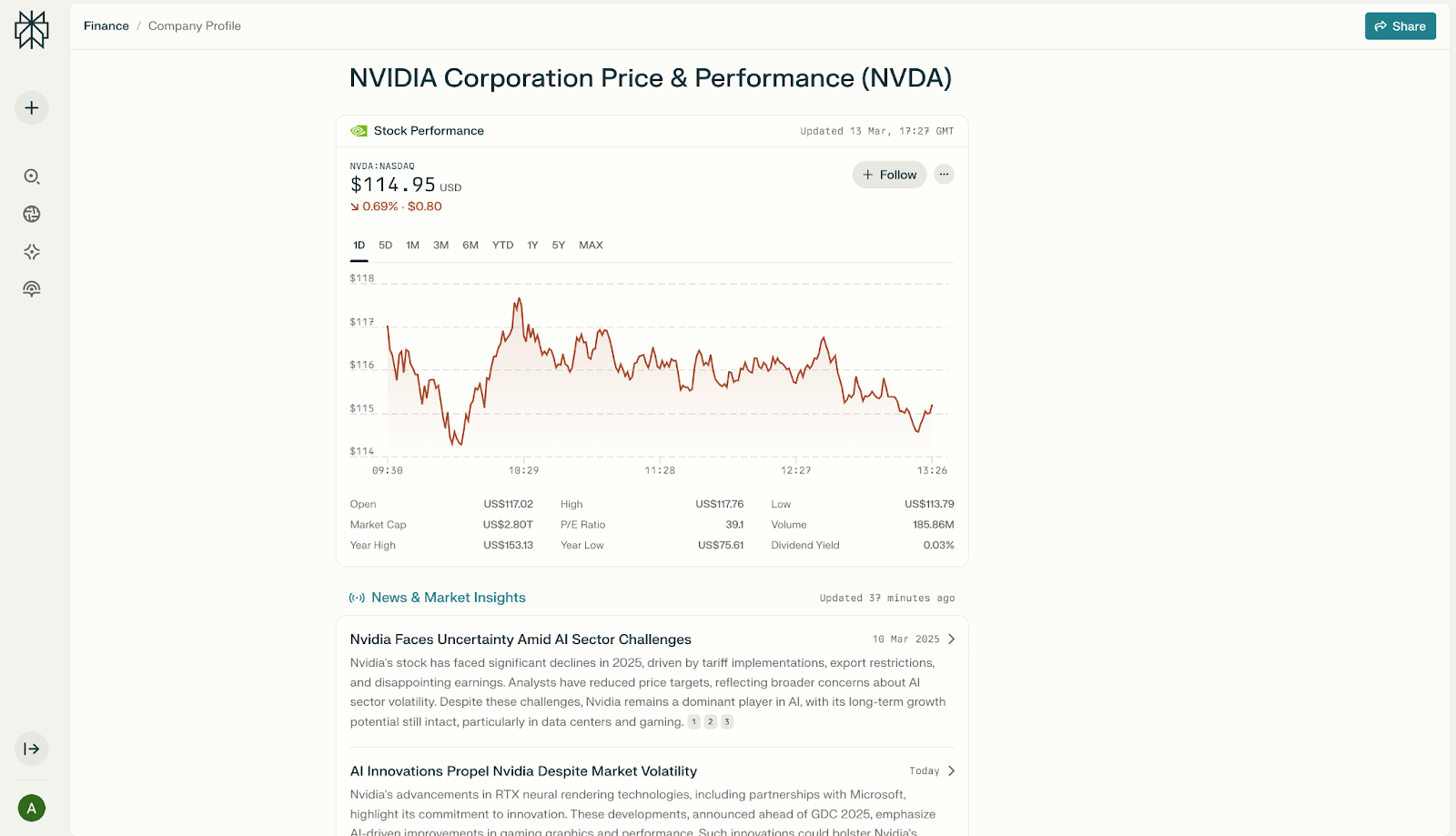Expand AI Innovations article chevron
1456x836 pixels.
pyautogui.click(x=951, y=771)
